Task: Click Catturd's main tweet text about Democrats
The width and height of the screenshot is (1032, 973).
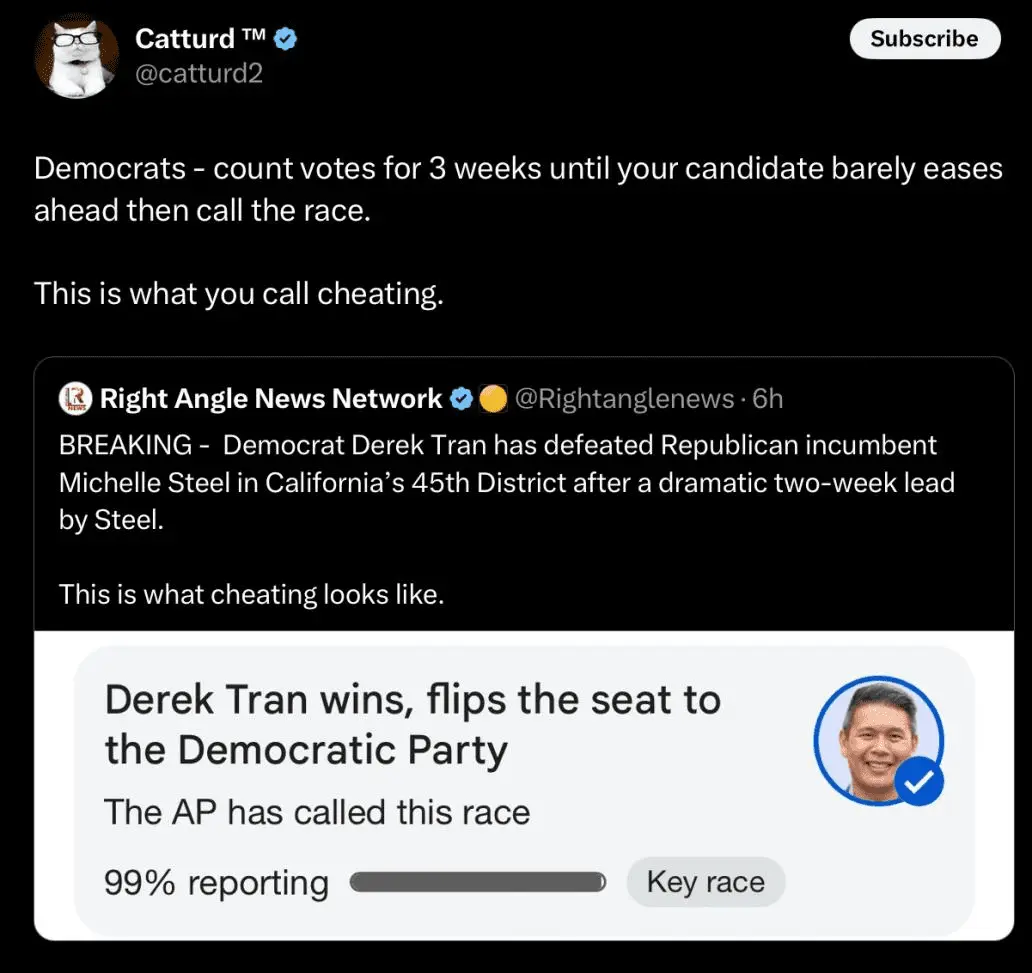Action: [517, 189]
